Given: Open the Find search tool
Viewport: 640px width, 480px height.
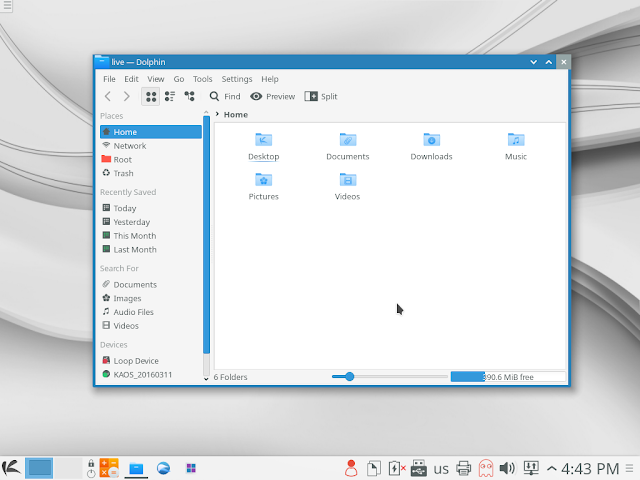Looking at the screenshot, I should click(225, 96).
